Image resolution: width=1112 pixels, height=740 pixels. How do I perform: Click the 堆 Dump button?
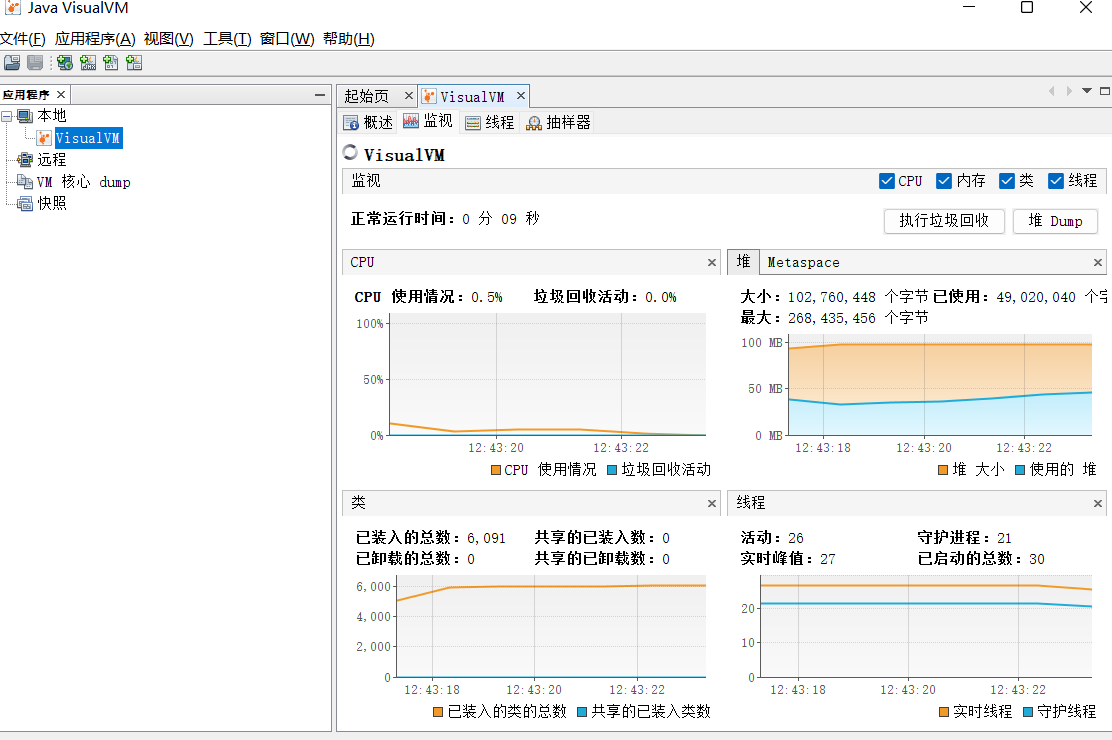pyautogui.click(x=1055, y=221)
